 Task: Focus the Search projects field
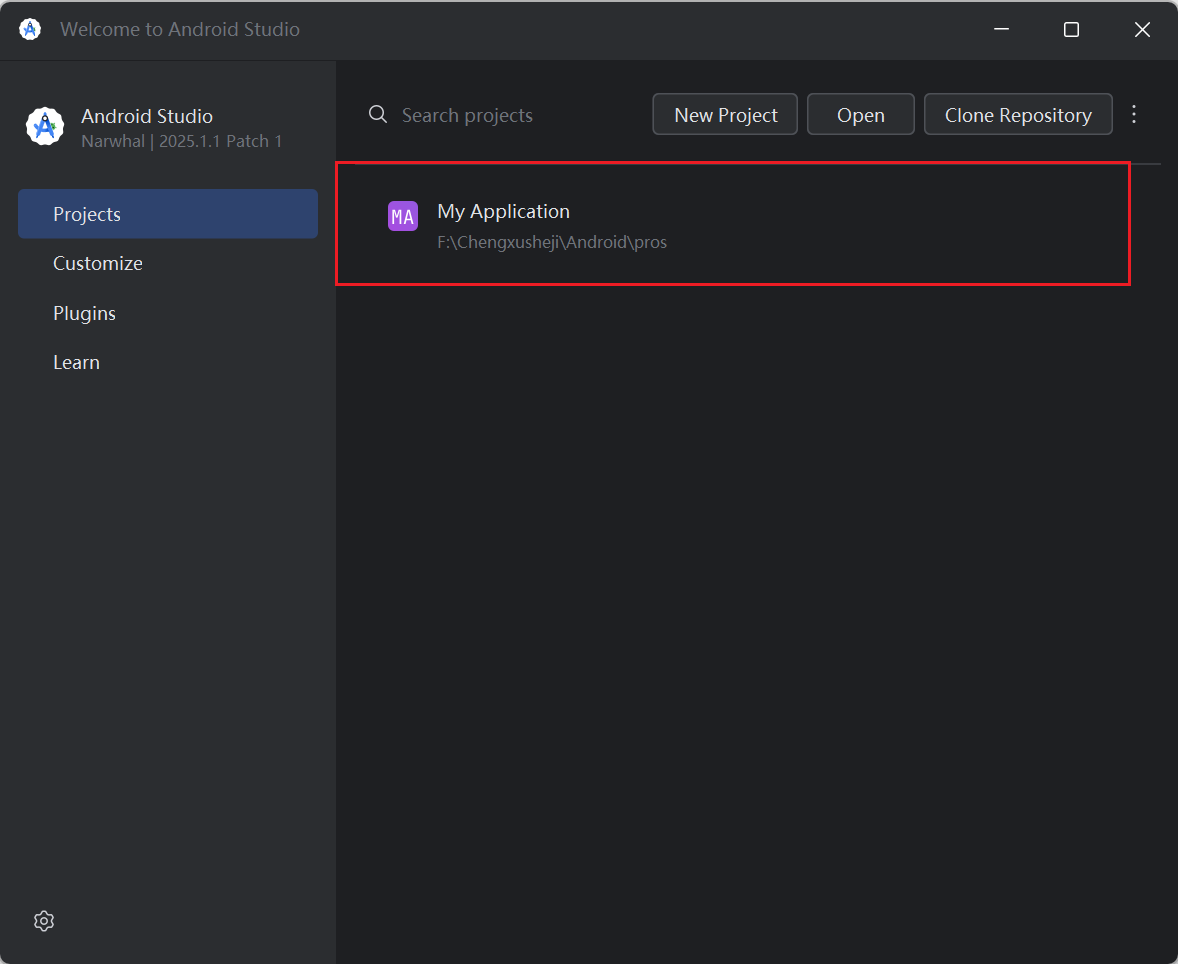coord(503,115)
